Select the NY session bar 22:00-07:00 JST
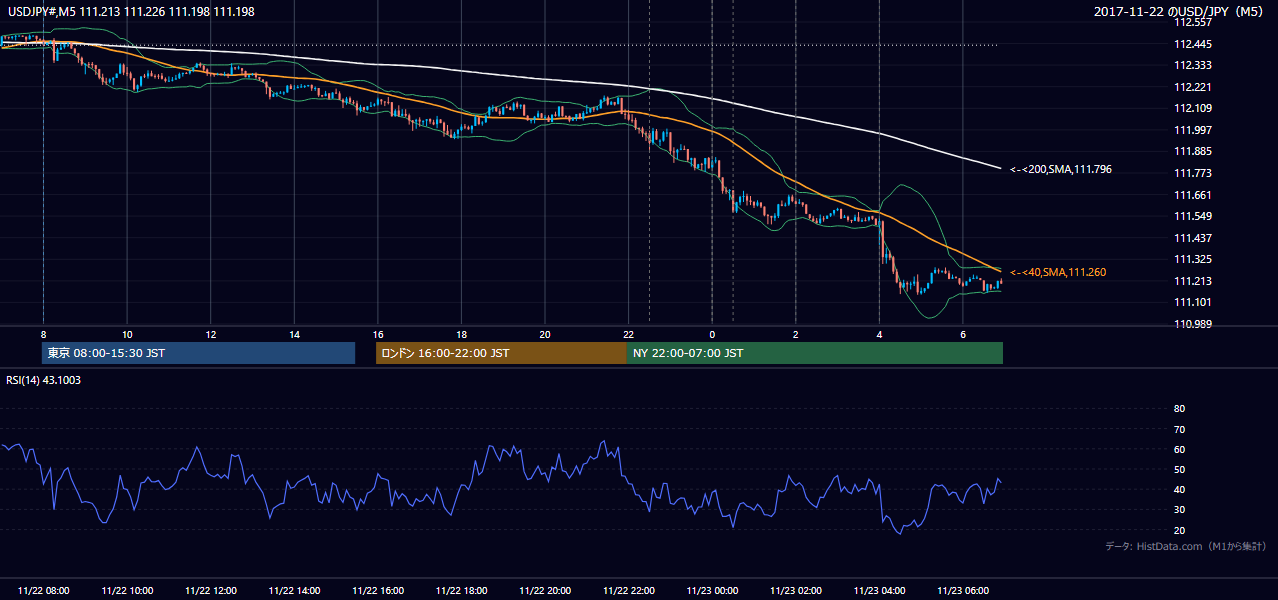 point(815,353)
